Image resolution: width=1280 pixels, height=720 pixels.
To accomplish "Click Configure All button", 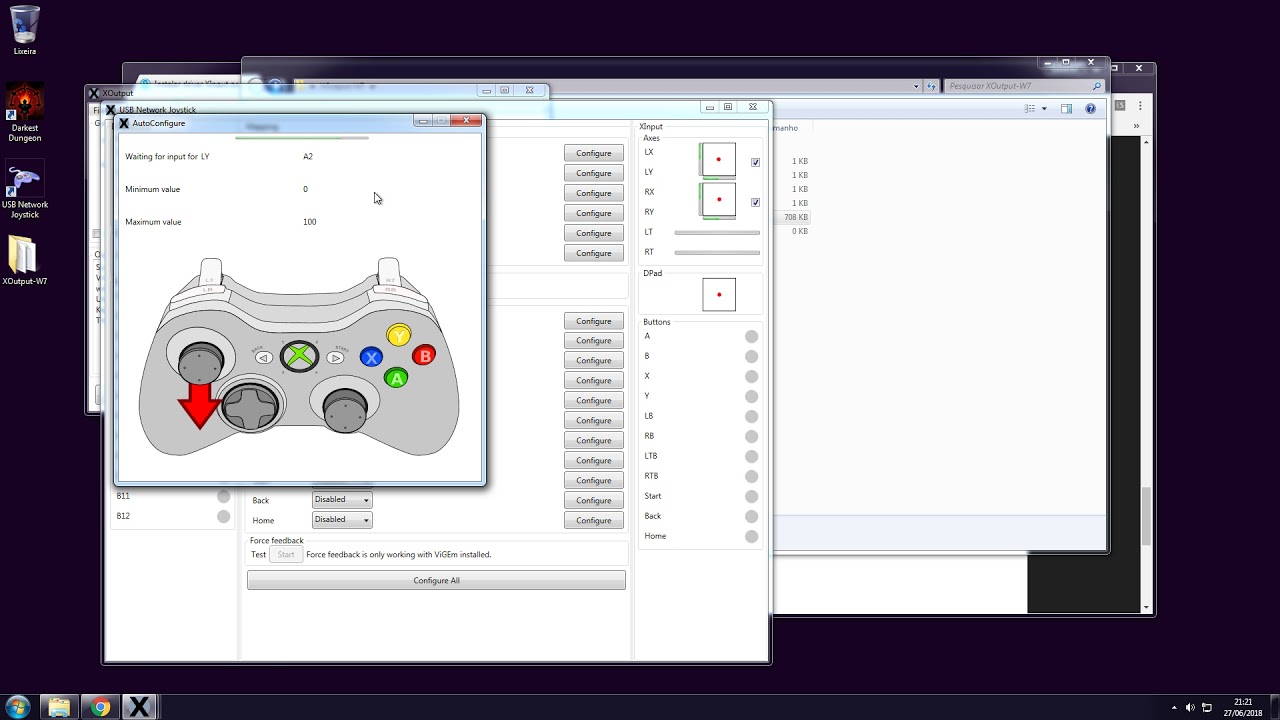I will click(436, 580).
